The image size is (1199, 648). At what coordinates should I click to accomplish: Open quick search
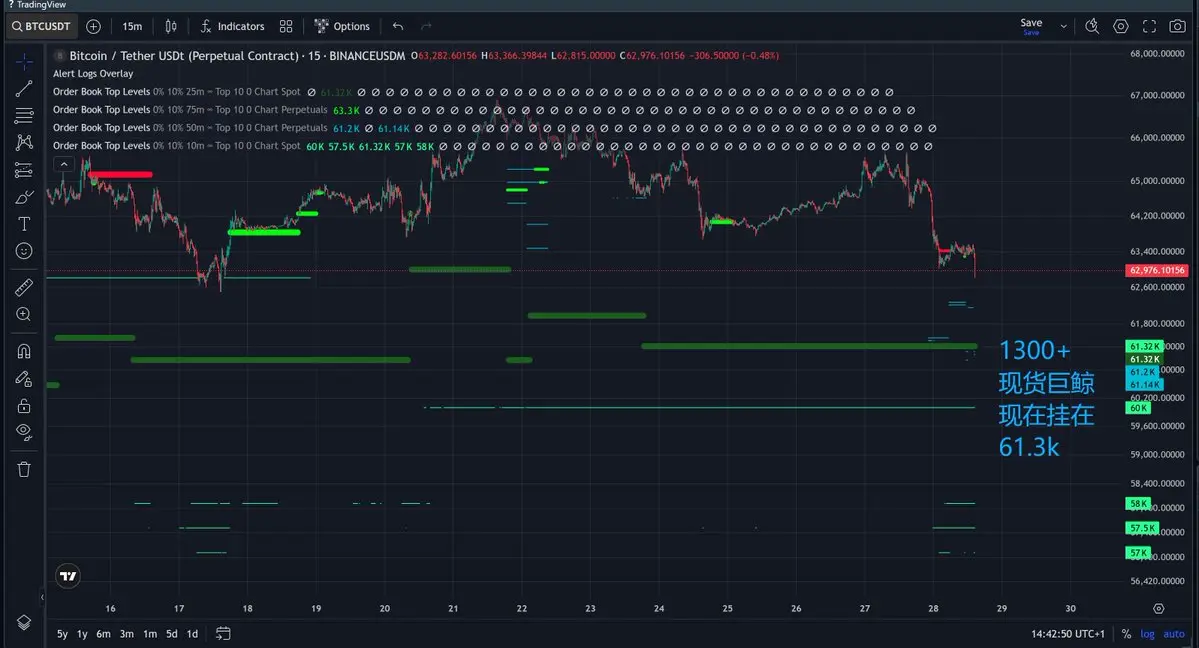pyautogui.click(x=1092, y=26)
